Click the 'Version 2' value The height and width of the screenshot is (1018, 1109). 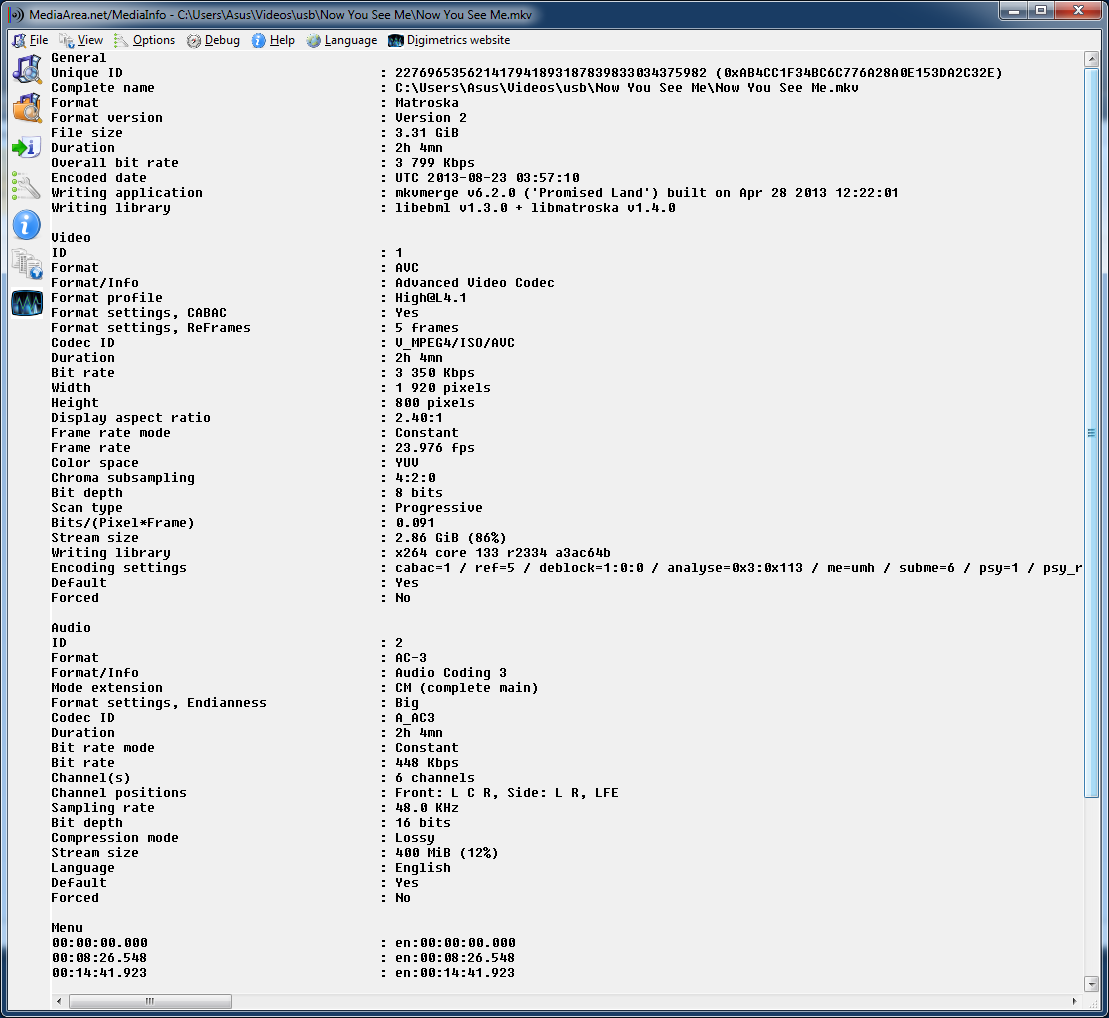click(x=431, y=117)
